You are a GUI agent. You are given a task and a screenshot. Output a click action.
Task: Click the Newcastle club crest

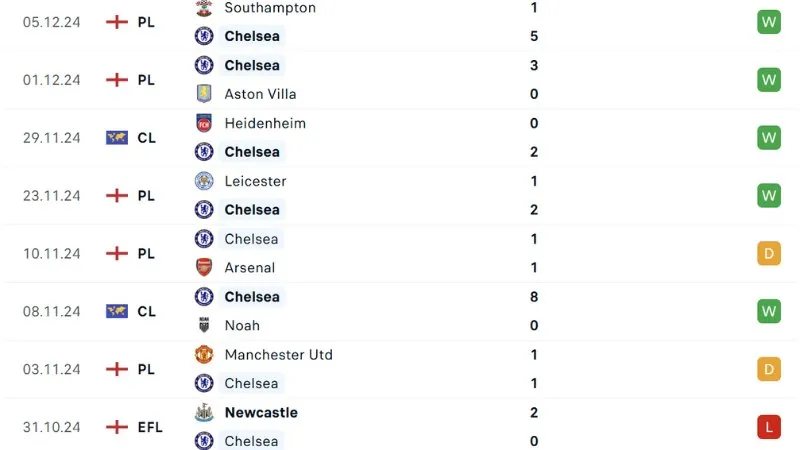point(204,412)
